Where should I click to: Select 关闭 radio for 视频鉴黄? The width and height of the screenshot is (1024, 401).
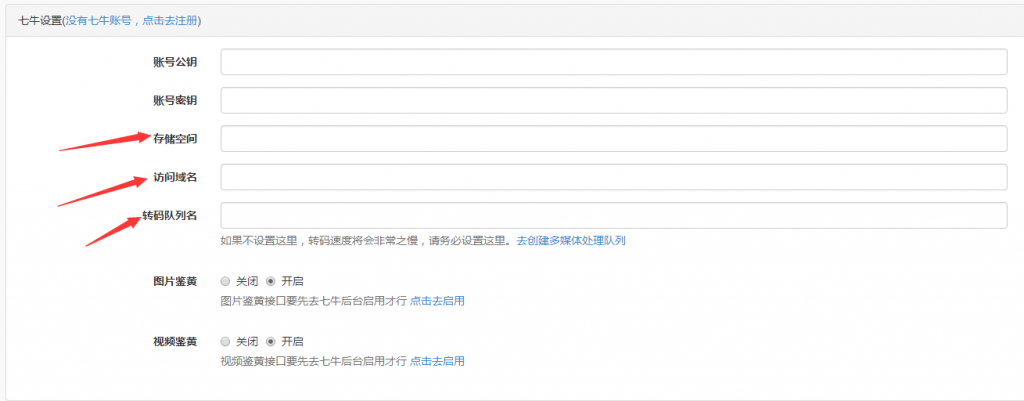click(225, 342)
